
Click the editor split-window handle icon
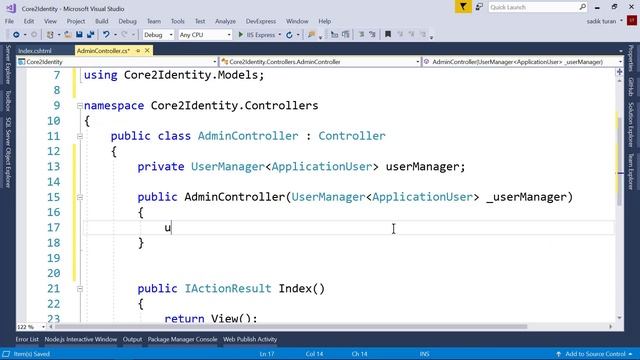point(619,72)
